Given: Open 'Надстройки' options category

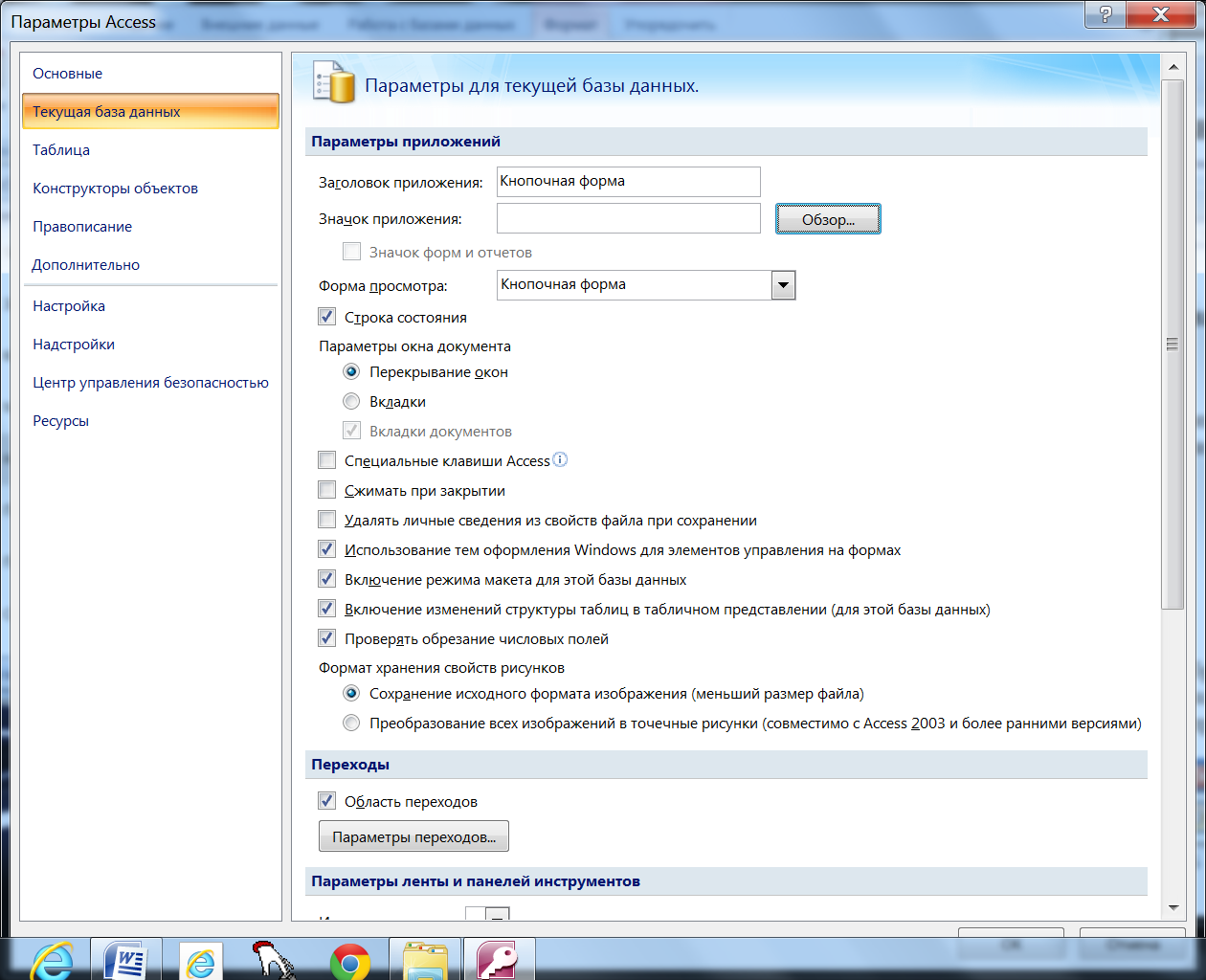Looking at the screenshot, I should [150, 345].
